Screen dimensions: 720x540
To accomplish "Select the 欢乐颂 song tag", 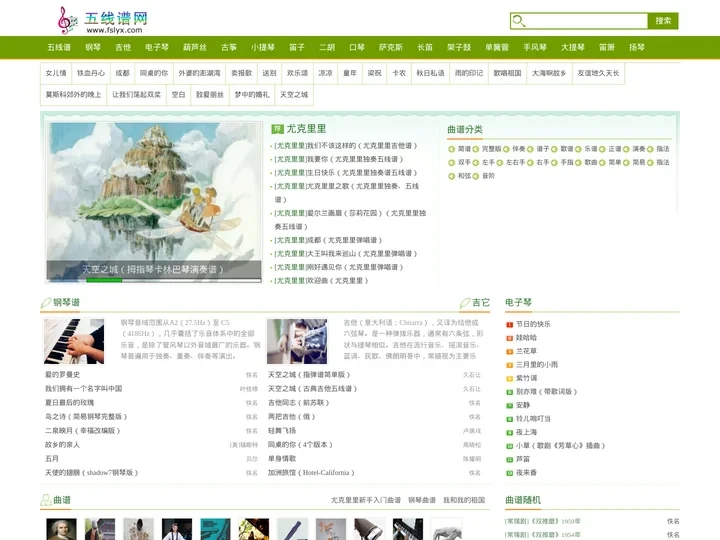I will [298, 73].
